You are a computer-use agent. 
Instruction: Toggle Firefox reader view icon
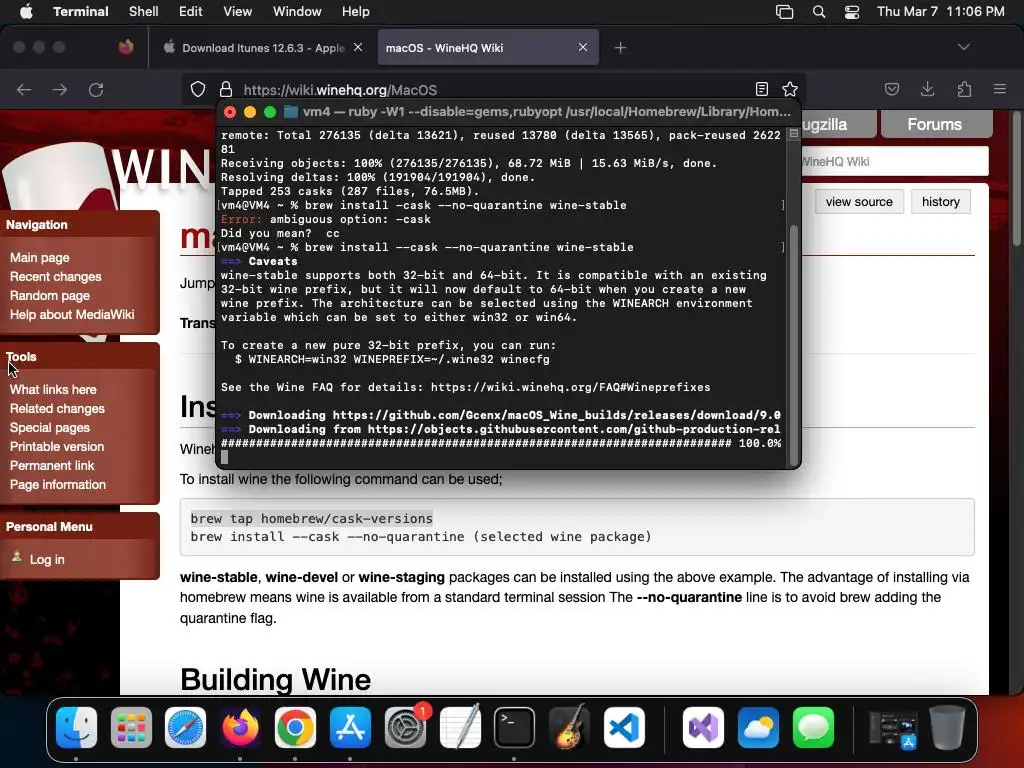tap(761, 89)
